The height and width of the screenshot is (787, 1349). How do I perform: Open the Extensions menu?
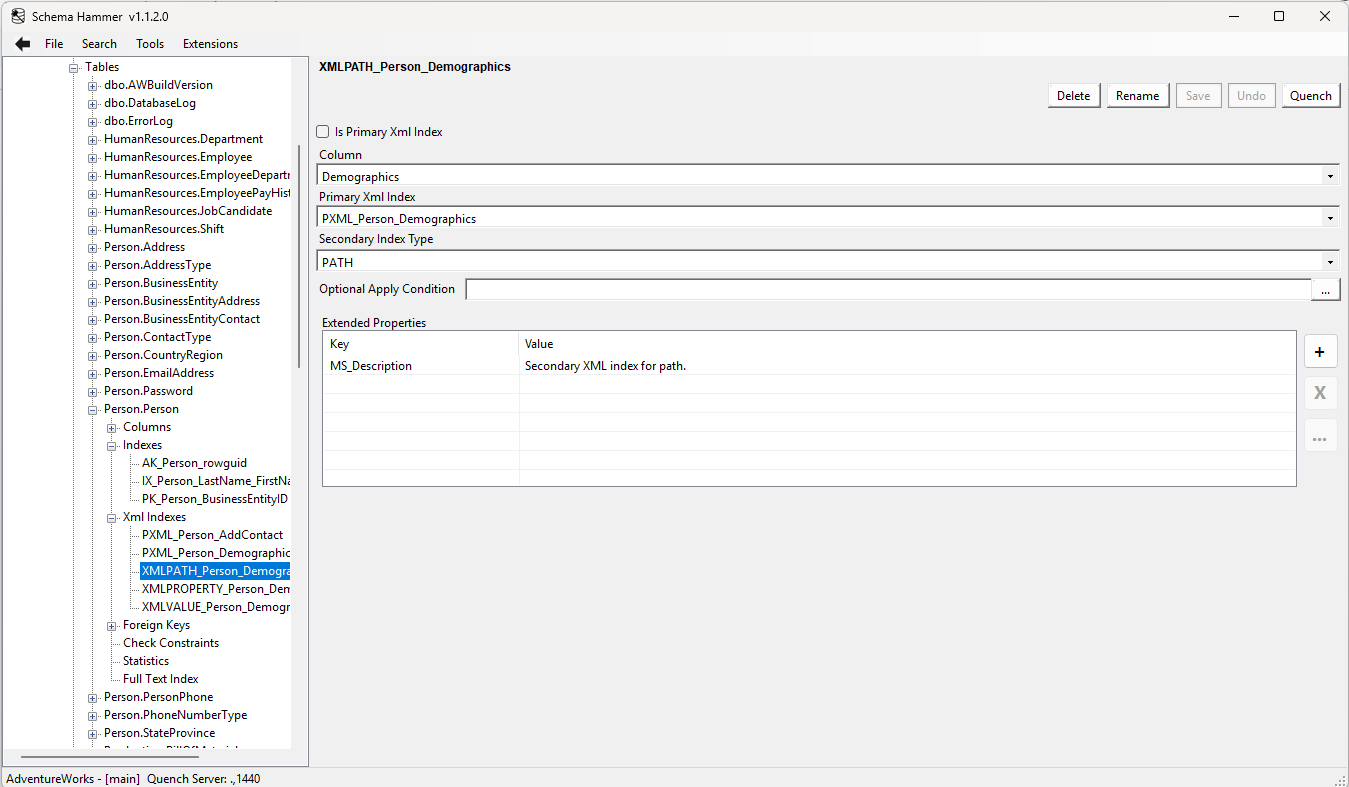pos(210,43)
